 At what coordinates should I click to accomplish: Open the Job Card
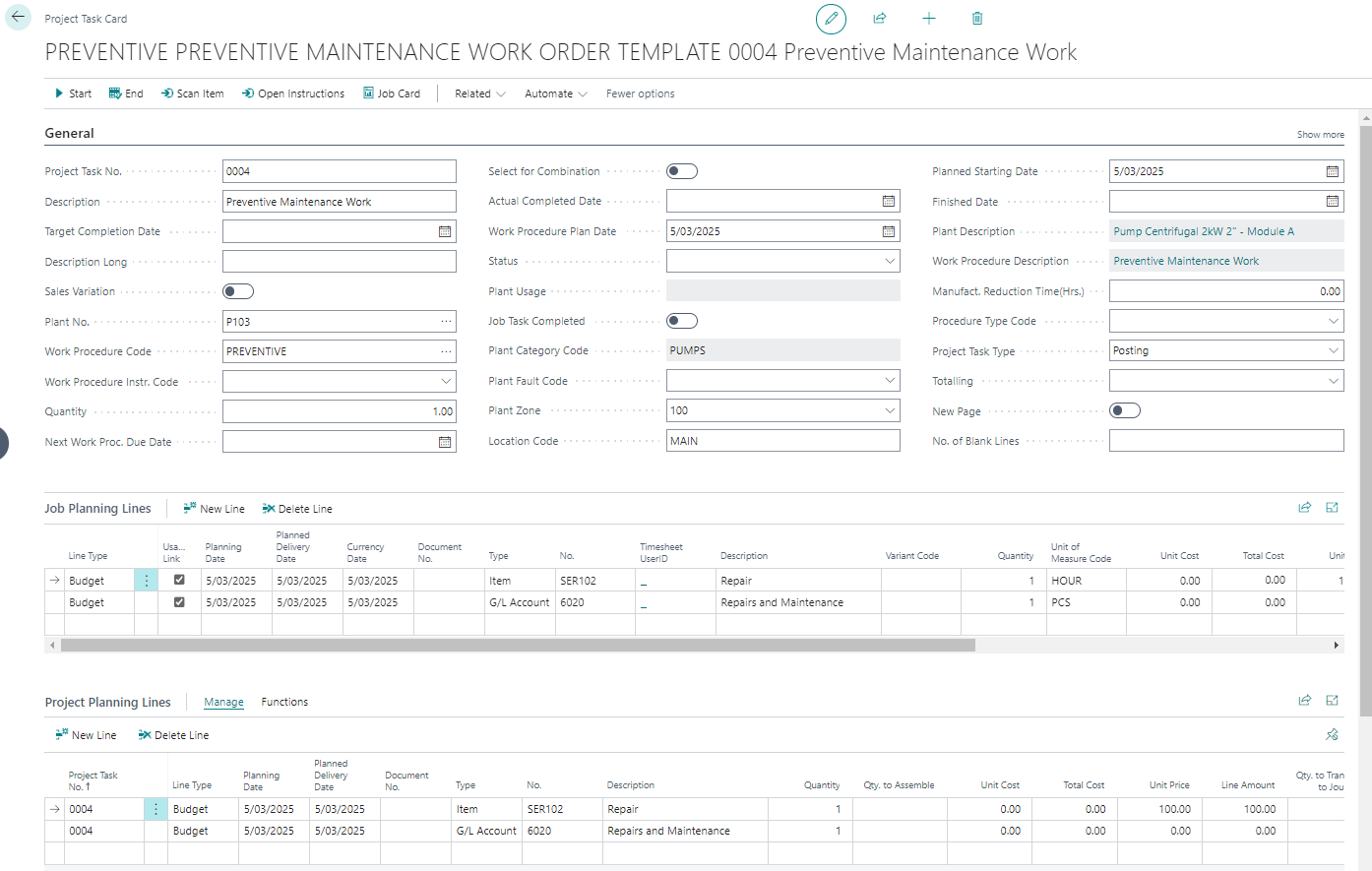click(392, 93)
